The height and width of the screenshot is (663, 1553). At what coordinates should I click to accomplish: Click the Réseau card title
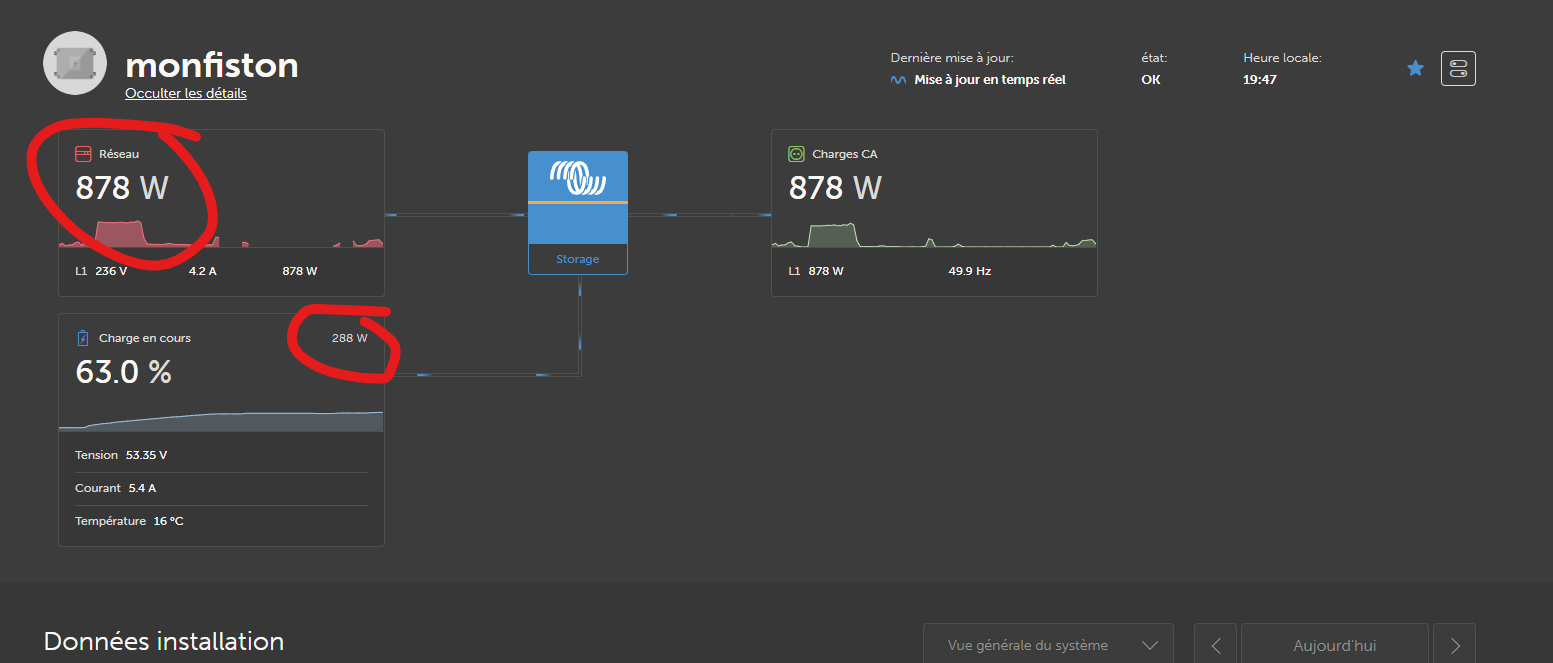[x=119, y=154]
